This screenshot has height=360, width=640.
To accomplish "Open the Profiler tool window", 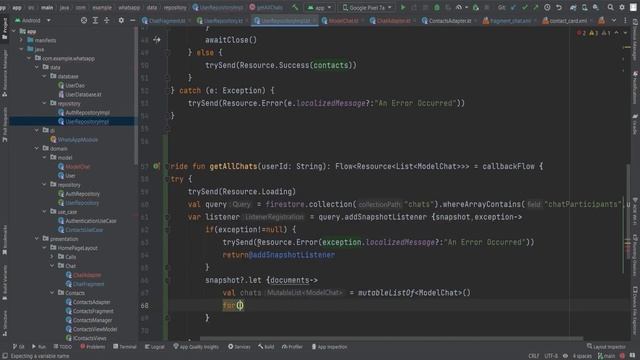I will pyautogui.click(x=292, y=347).
